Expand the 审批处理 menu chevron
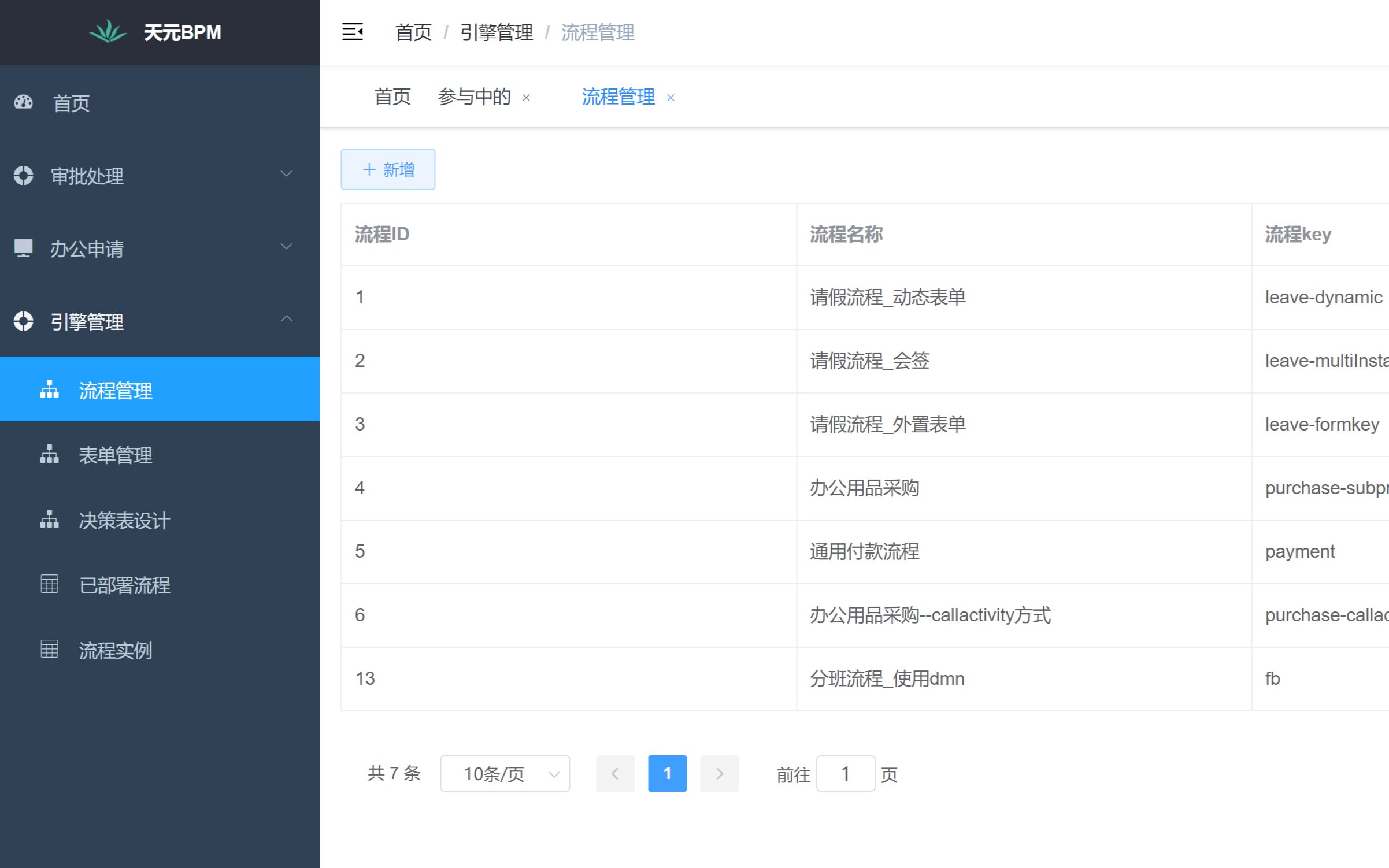1389x868 pixels. coord(287,173)
